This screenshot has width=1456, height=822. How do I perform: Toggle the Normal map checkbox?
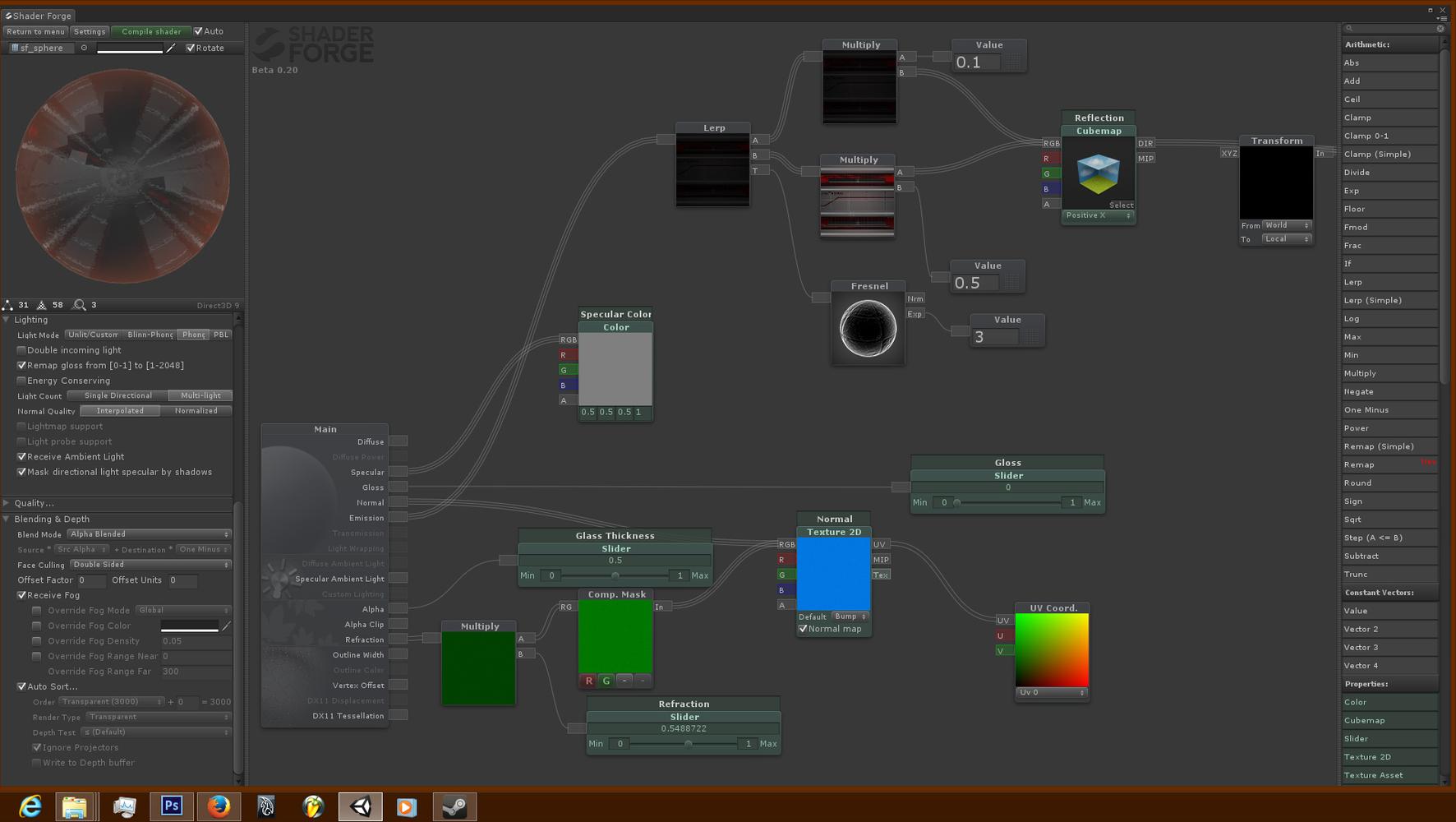[804, 629]
